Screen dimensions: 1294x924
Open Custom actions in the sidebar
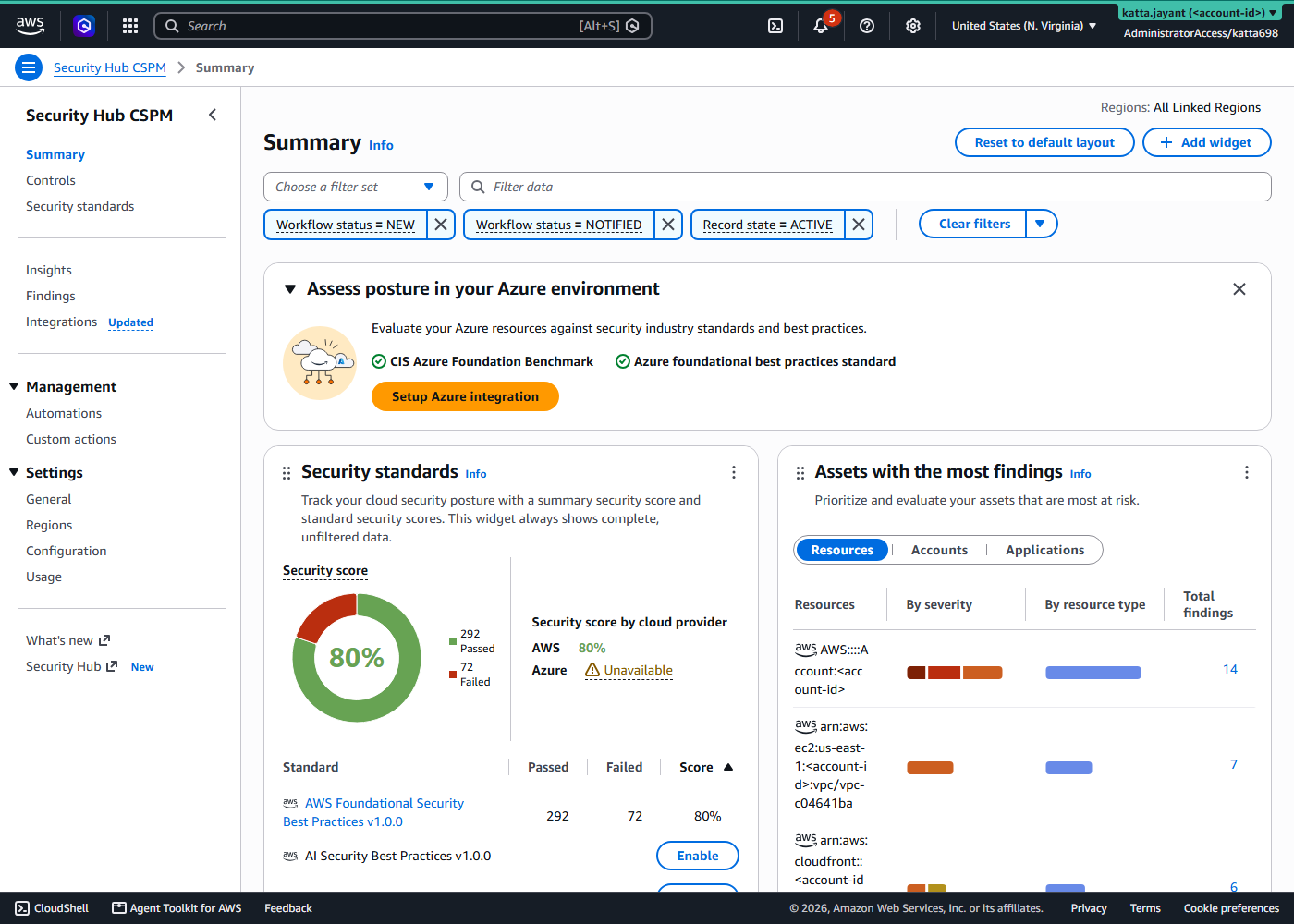click(71, 439)
